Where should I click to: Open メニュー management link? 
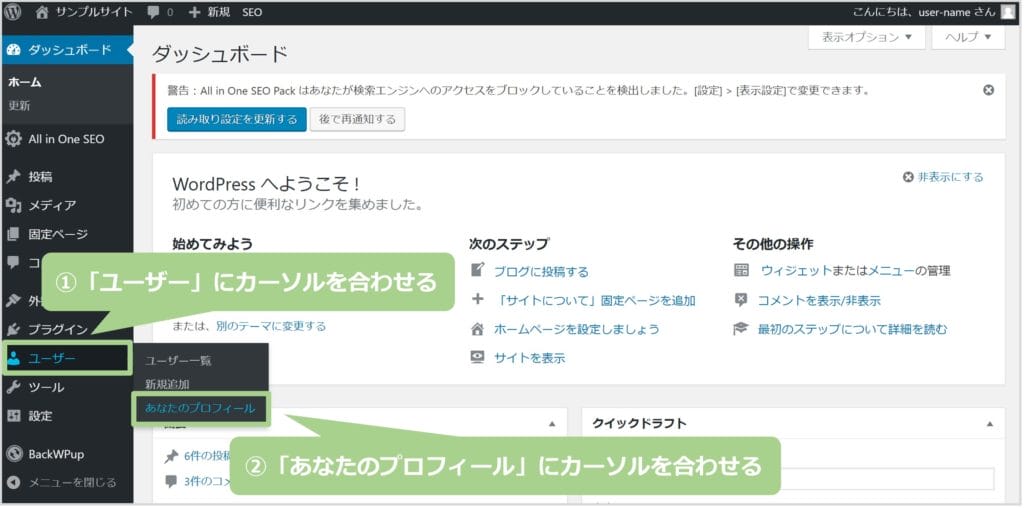pyautogui.click(x=891, y=271)
